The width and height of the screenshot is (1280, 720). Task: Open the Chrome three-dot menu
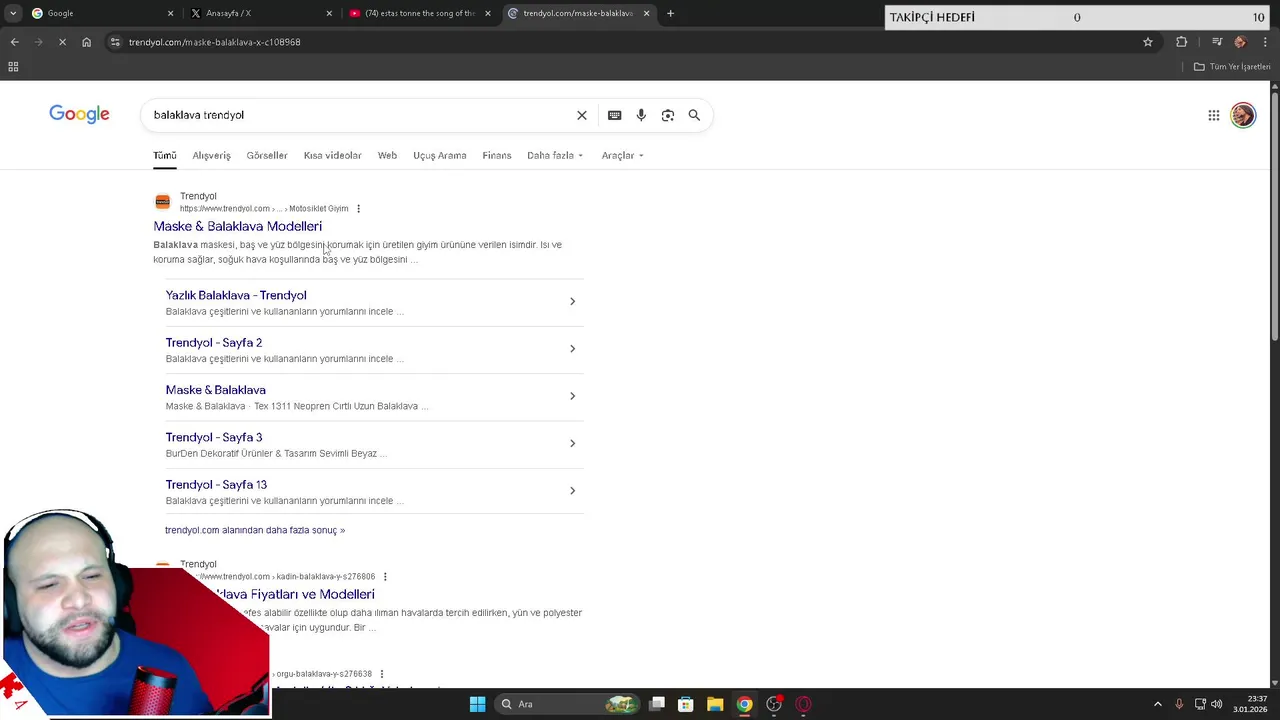pyautogui.click(x=1263, y=42)
